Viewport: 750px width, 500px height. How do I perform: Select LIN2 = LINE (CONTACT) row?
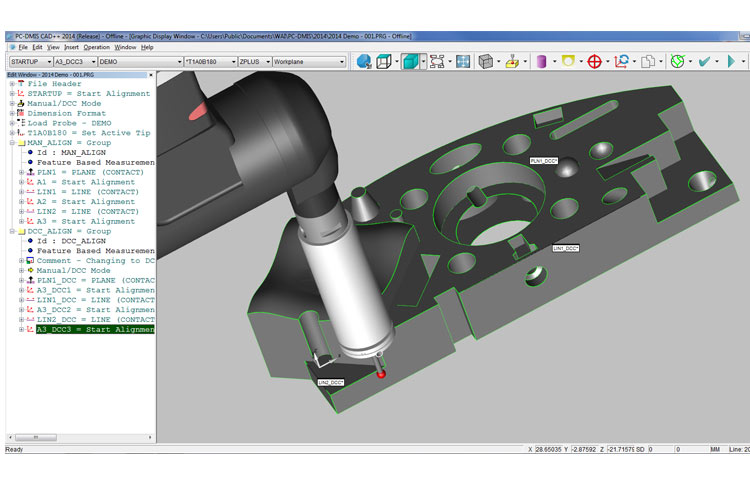point(88,211)
